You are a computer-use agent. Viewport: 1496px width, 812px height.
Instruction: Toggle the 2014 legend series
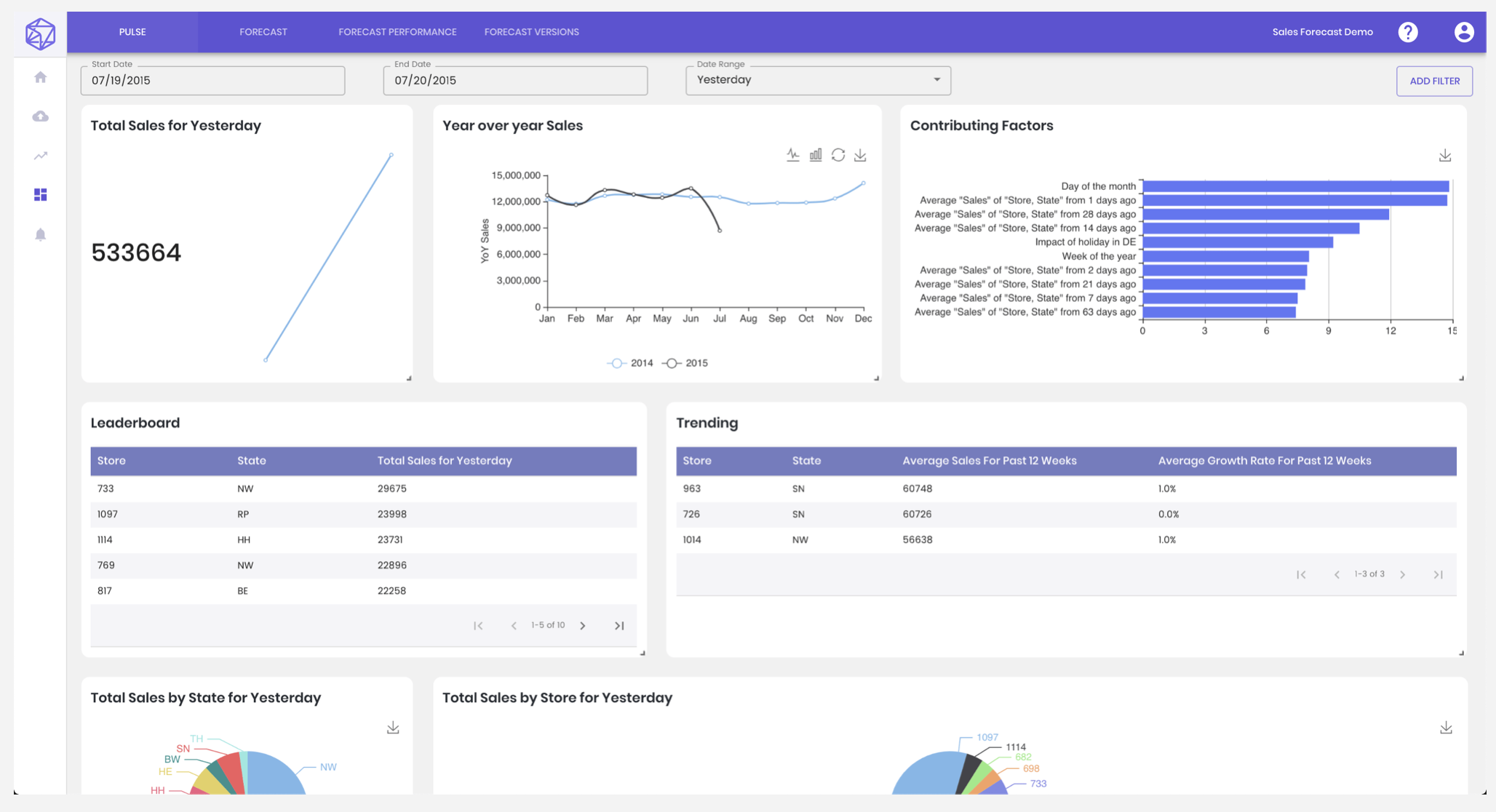[630, 363]
